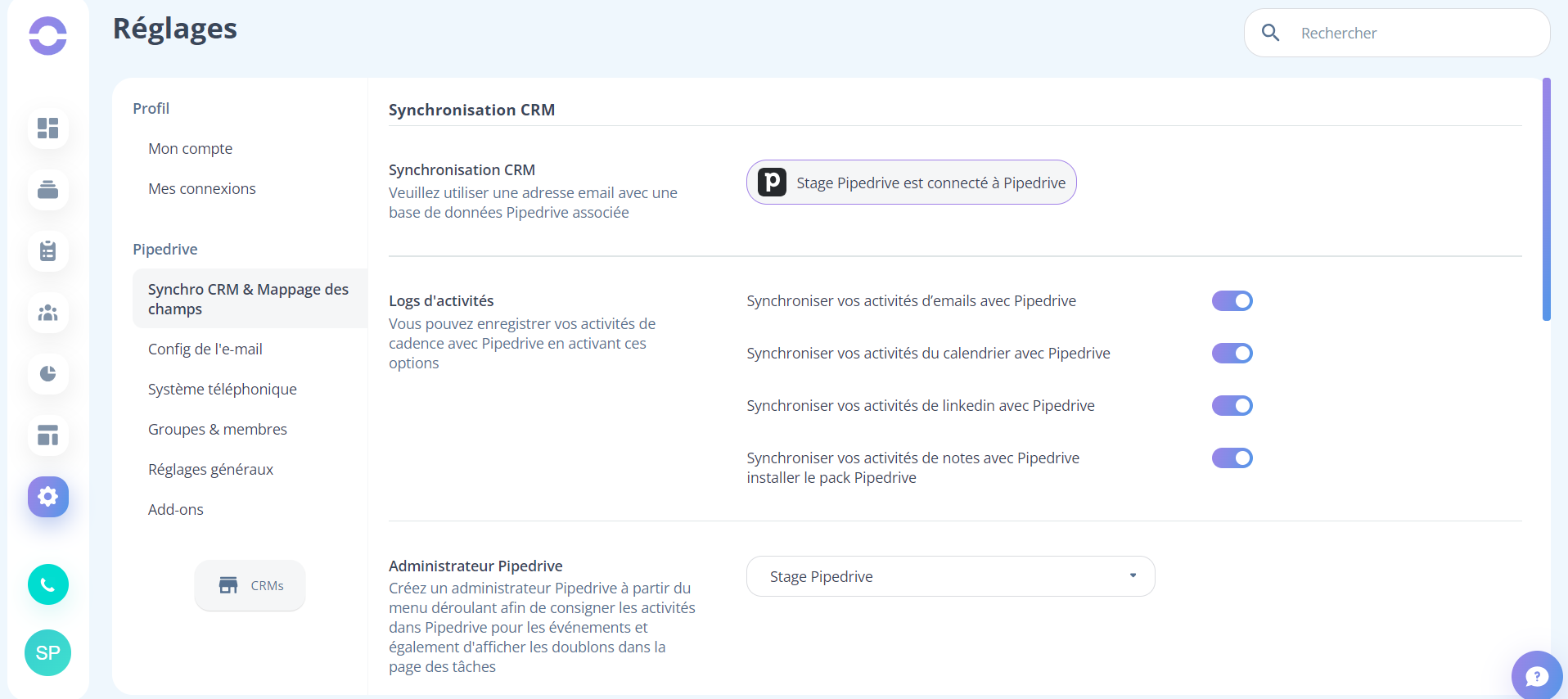
Task: Click the vertical page scrollbar
Action: pyautogui.click(x=1546, y=199)
